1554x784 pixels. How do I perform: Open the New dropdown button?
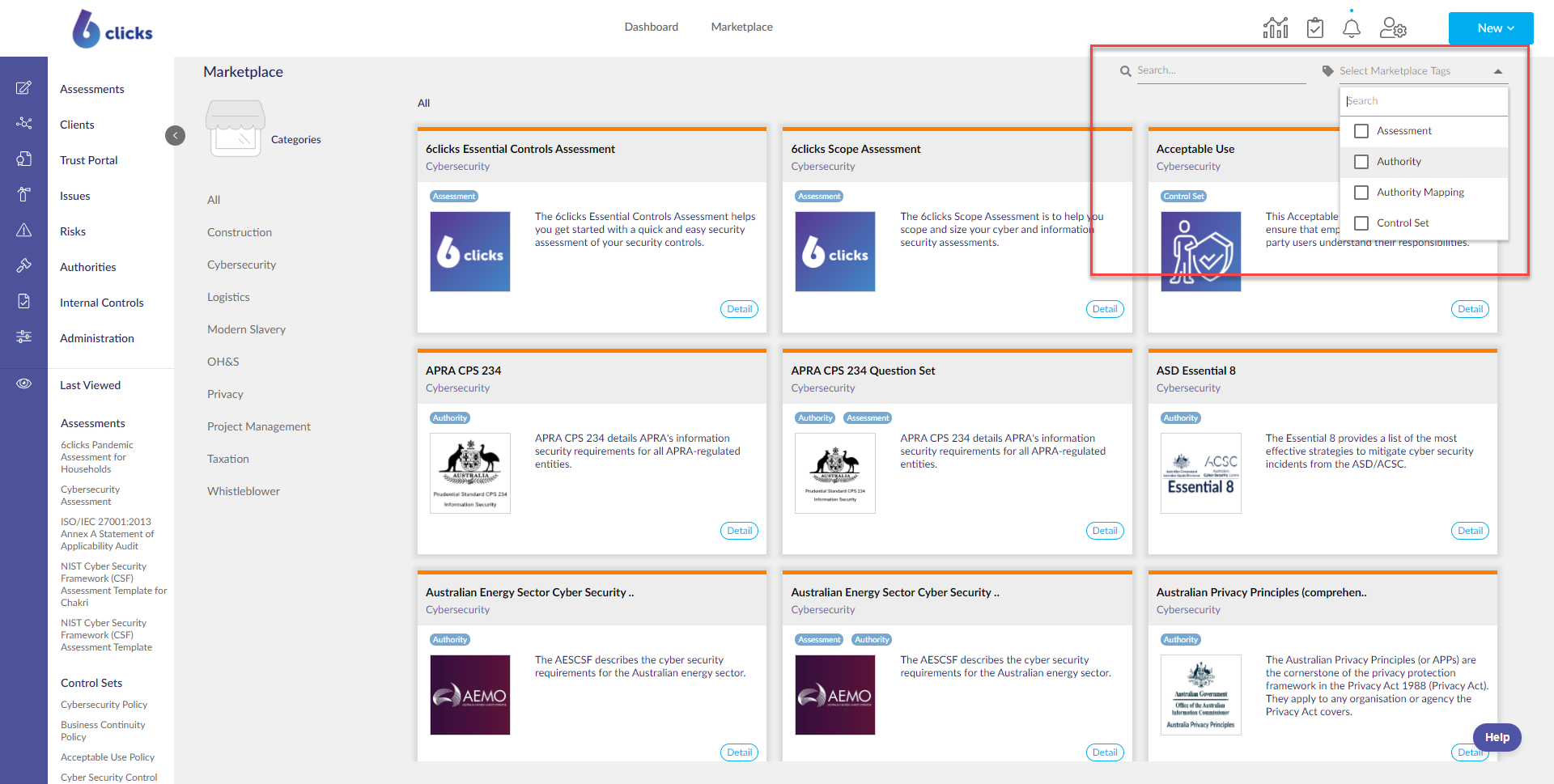click(1491, 28)
